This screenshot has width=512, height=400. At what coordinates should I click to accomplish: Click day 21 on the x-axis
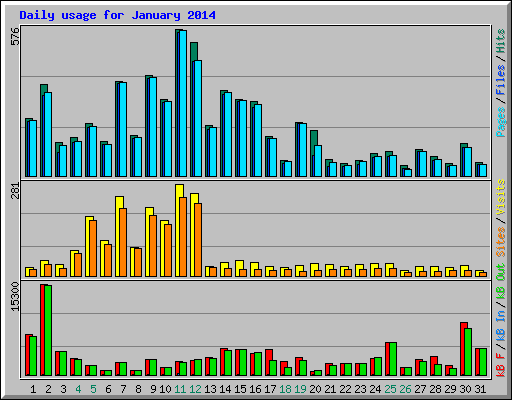(x=330, y=389)
